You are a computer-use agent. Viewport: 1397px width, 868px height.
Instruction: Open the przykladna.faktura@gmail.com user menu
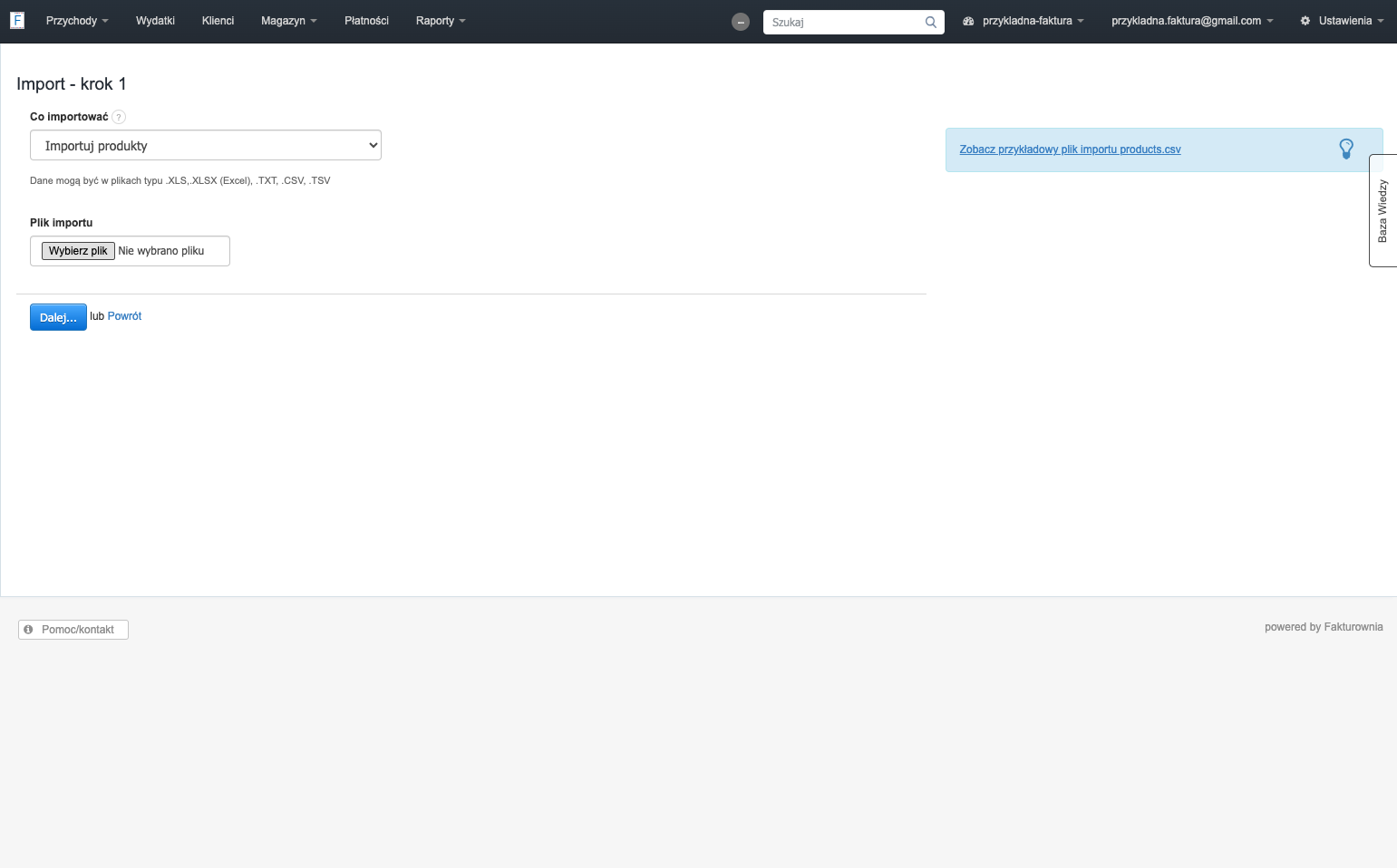1192,21
